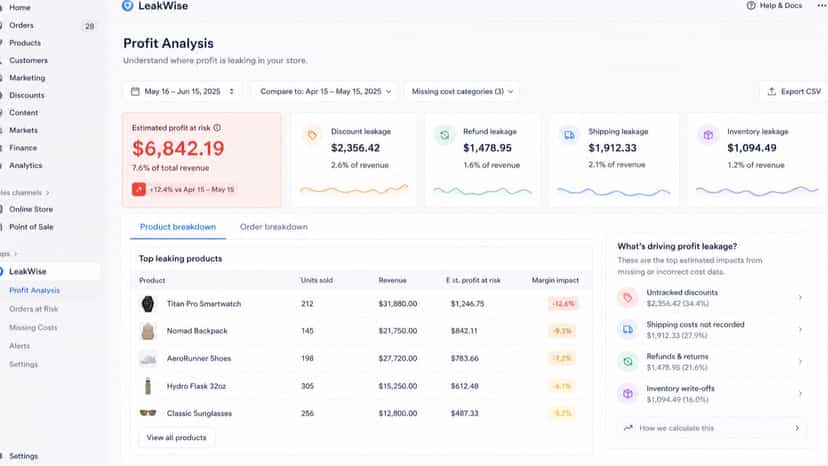Expand the Untracked discounts row chevron
828x466 pixels.
click(801, 298)
